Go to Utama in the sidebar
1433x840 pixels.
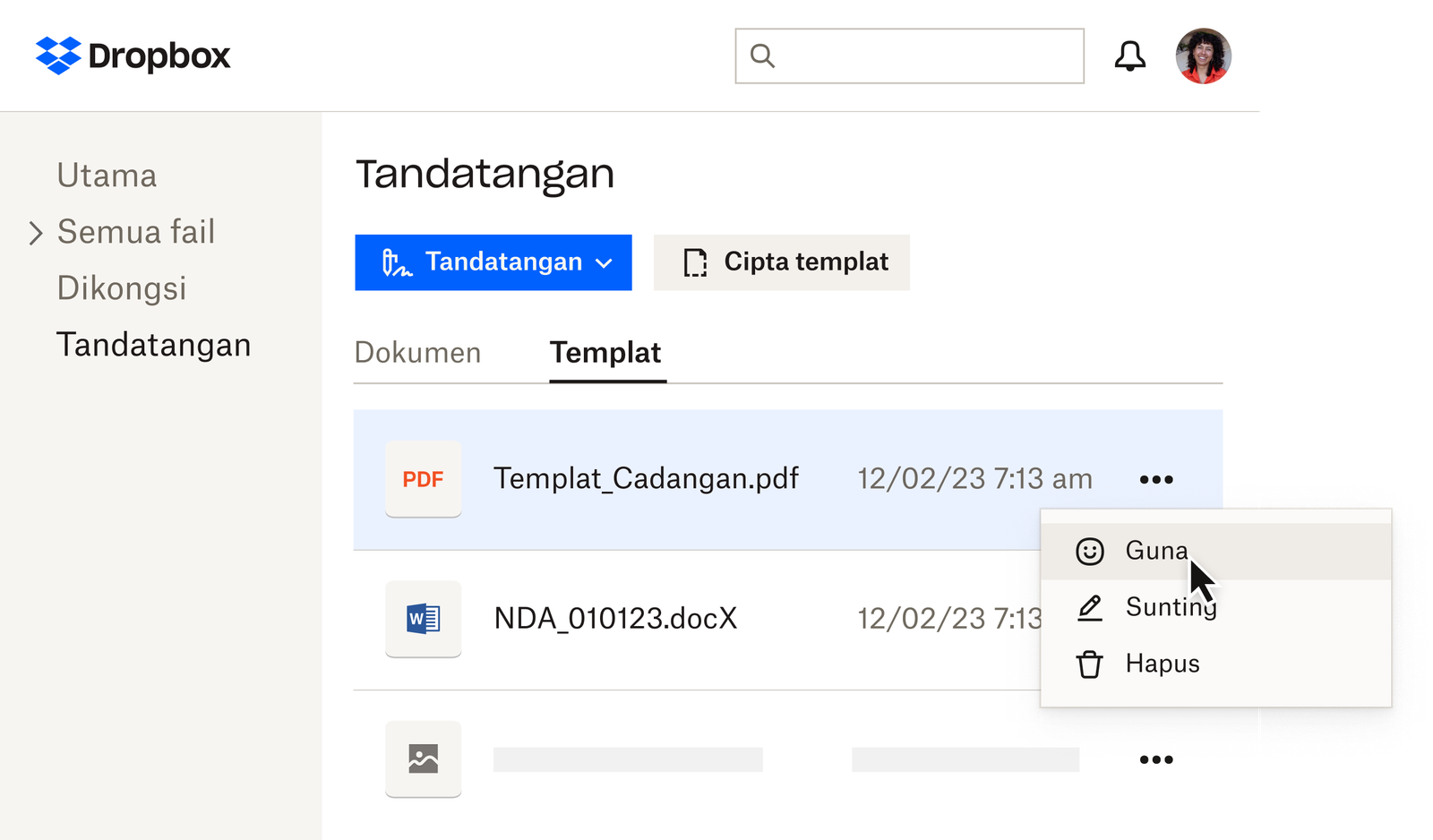[107, 176]
